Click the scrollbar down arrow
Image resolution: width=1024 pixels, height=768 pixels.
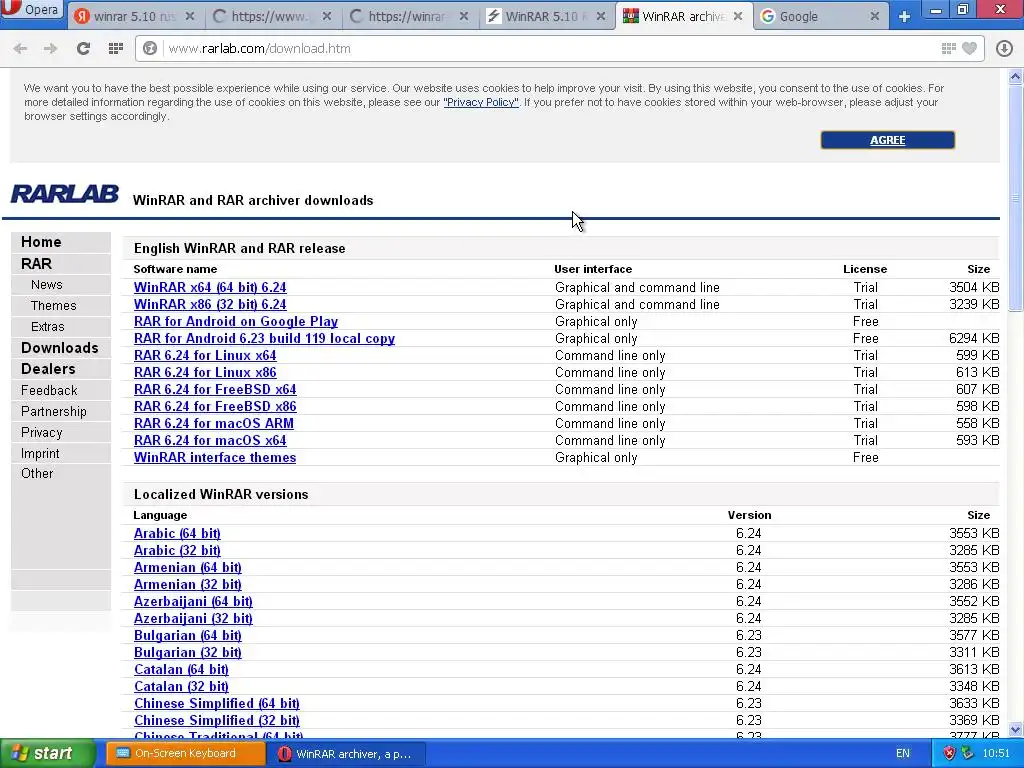point(1016,730)
